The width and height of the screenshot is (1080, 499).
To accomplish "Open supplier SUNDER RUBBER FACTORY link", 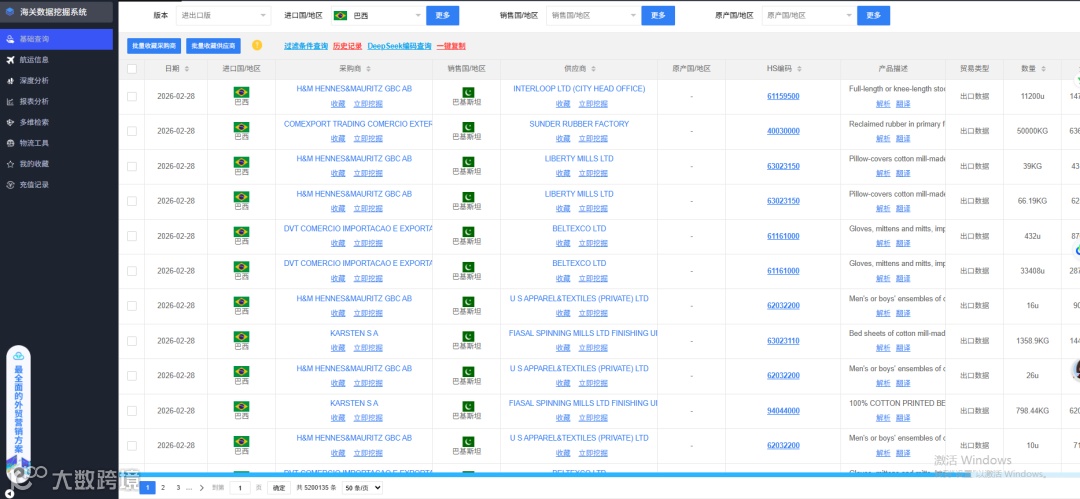I will [579, 124].
